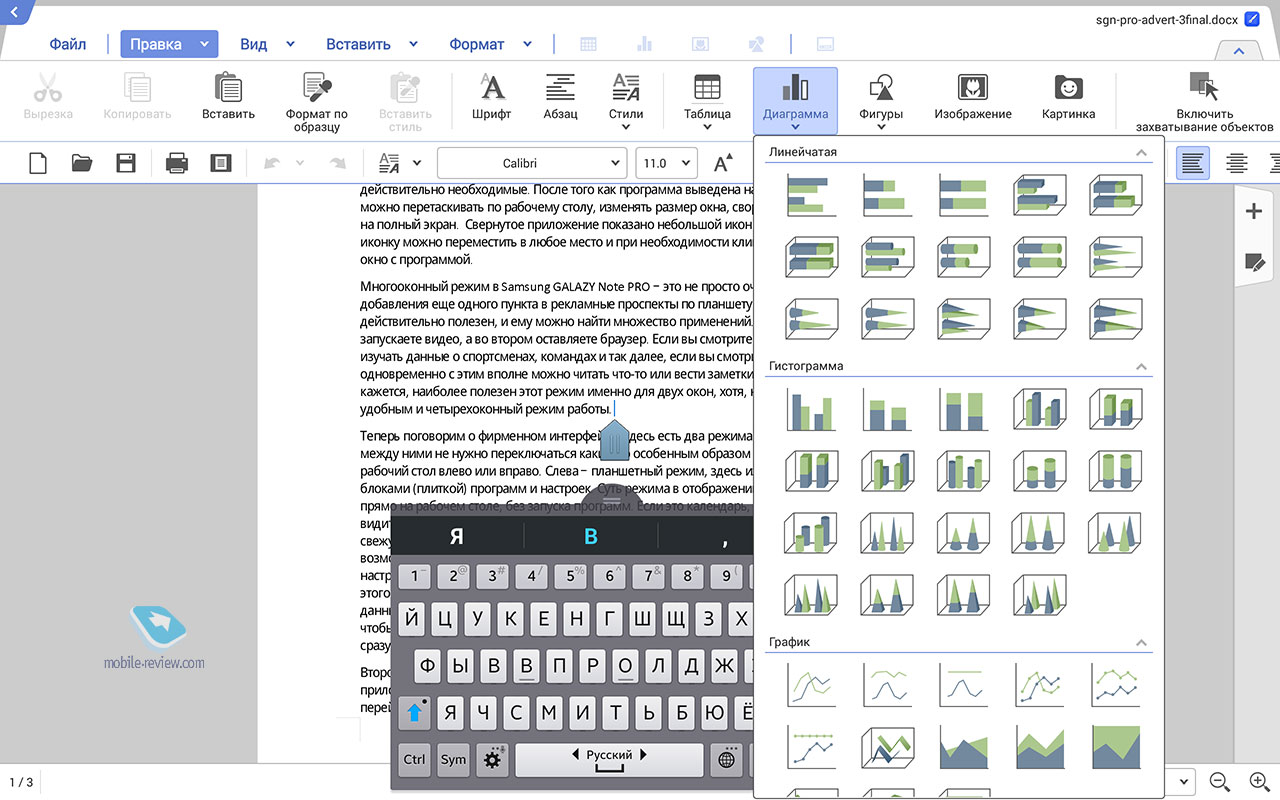
Task: Open the Вставить menu in menu bar
Action: point(371,44)
